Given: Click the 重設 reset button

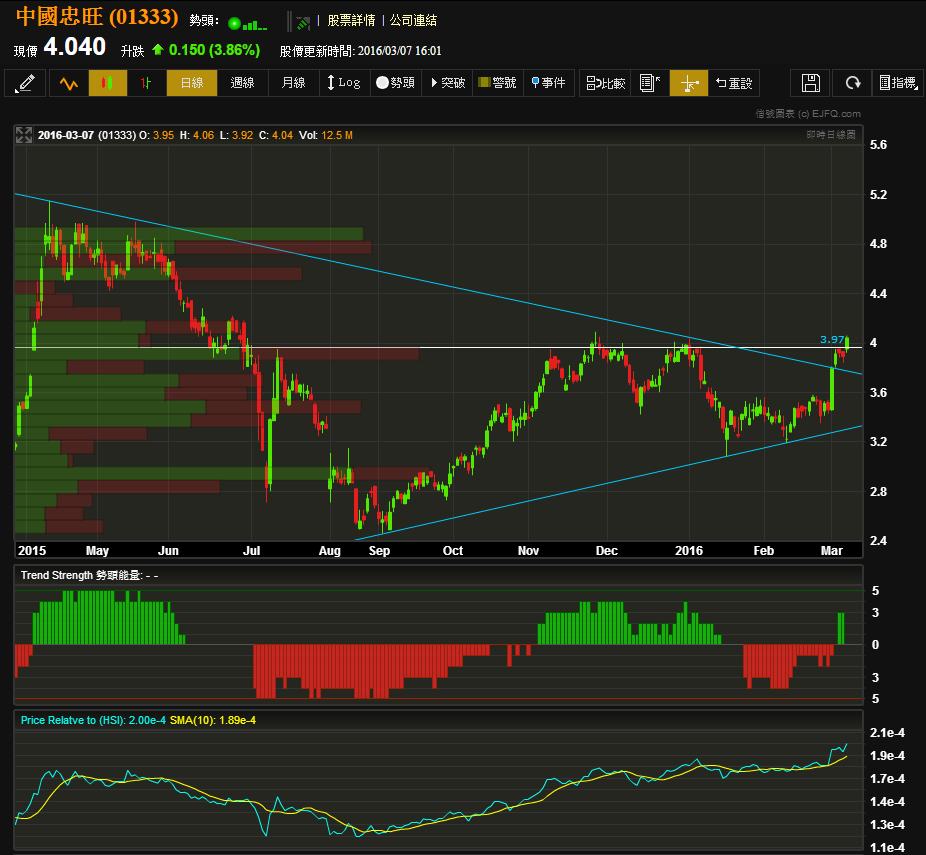Looking at the screenshot, I should click(734, 83).
